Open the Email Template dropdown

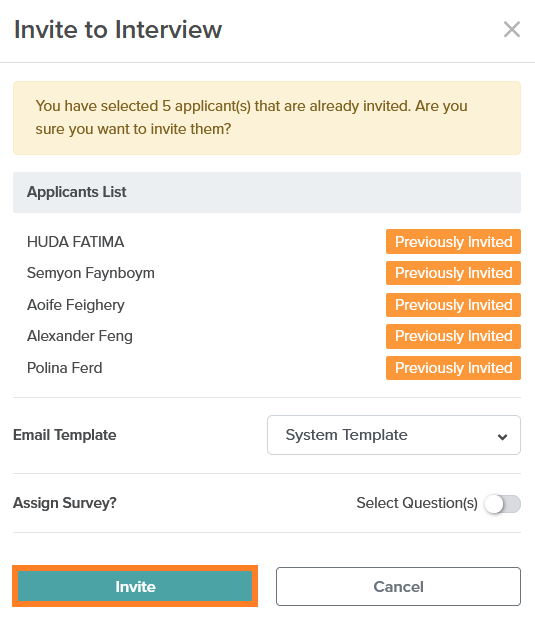(394, 435)
